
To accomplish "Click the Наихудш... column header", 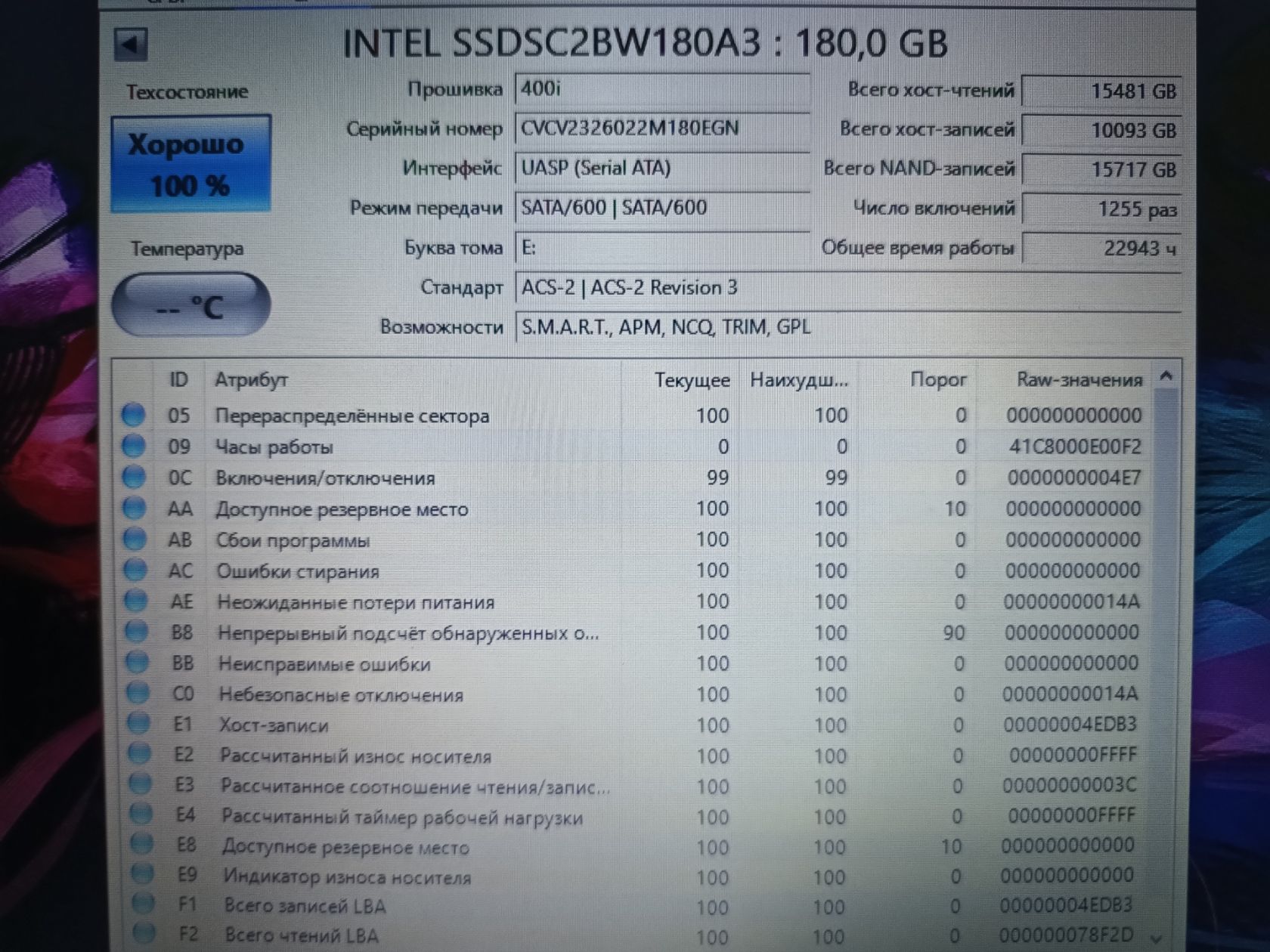I will coord(798,380).
